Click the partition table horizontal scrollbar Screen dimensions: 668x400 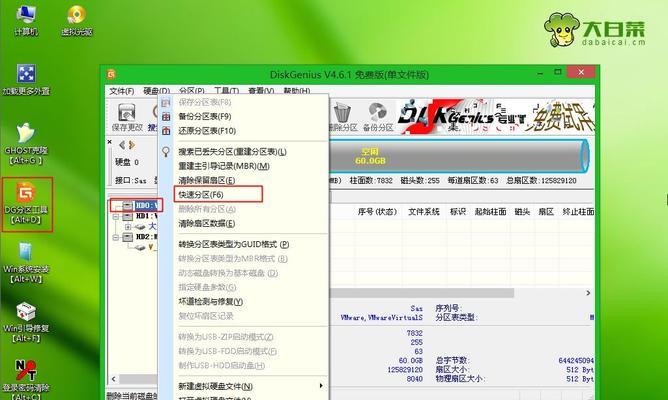tap(422, 293)
